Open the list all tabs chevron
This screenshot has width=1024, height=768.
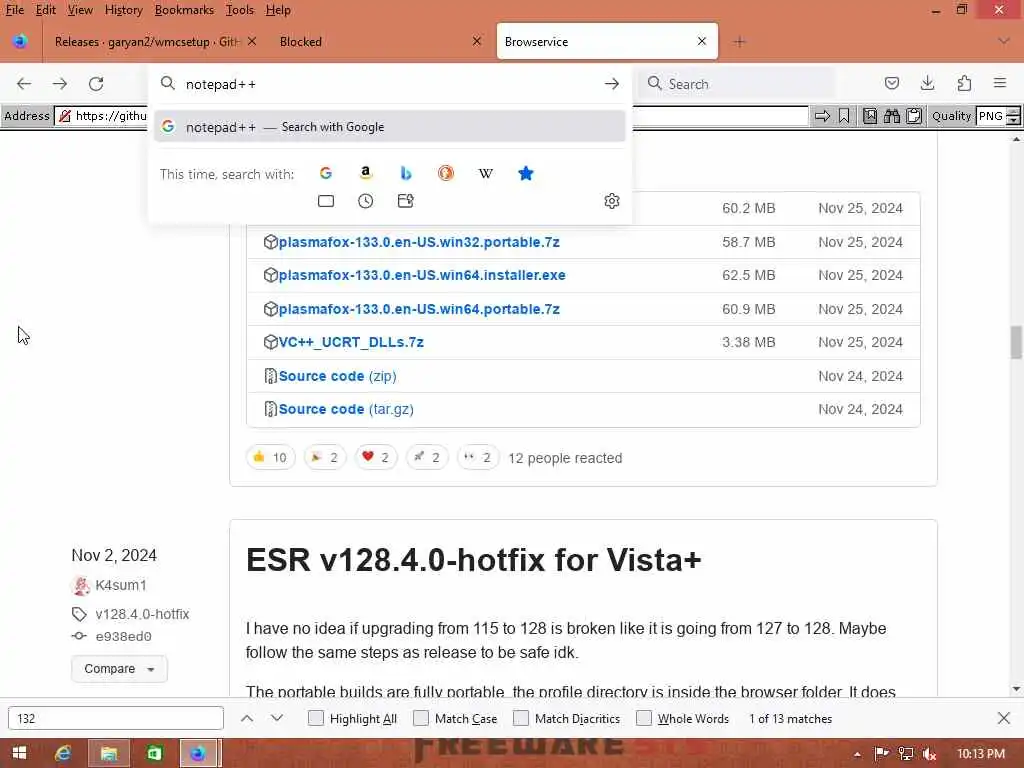coord(1004,41)
